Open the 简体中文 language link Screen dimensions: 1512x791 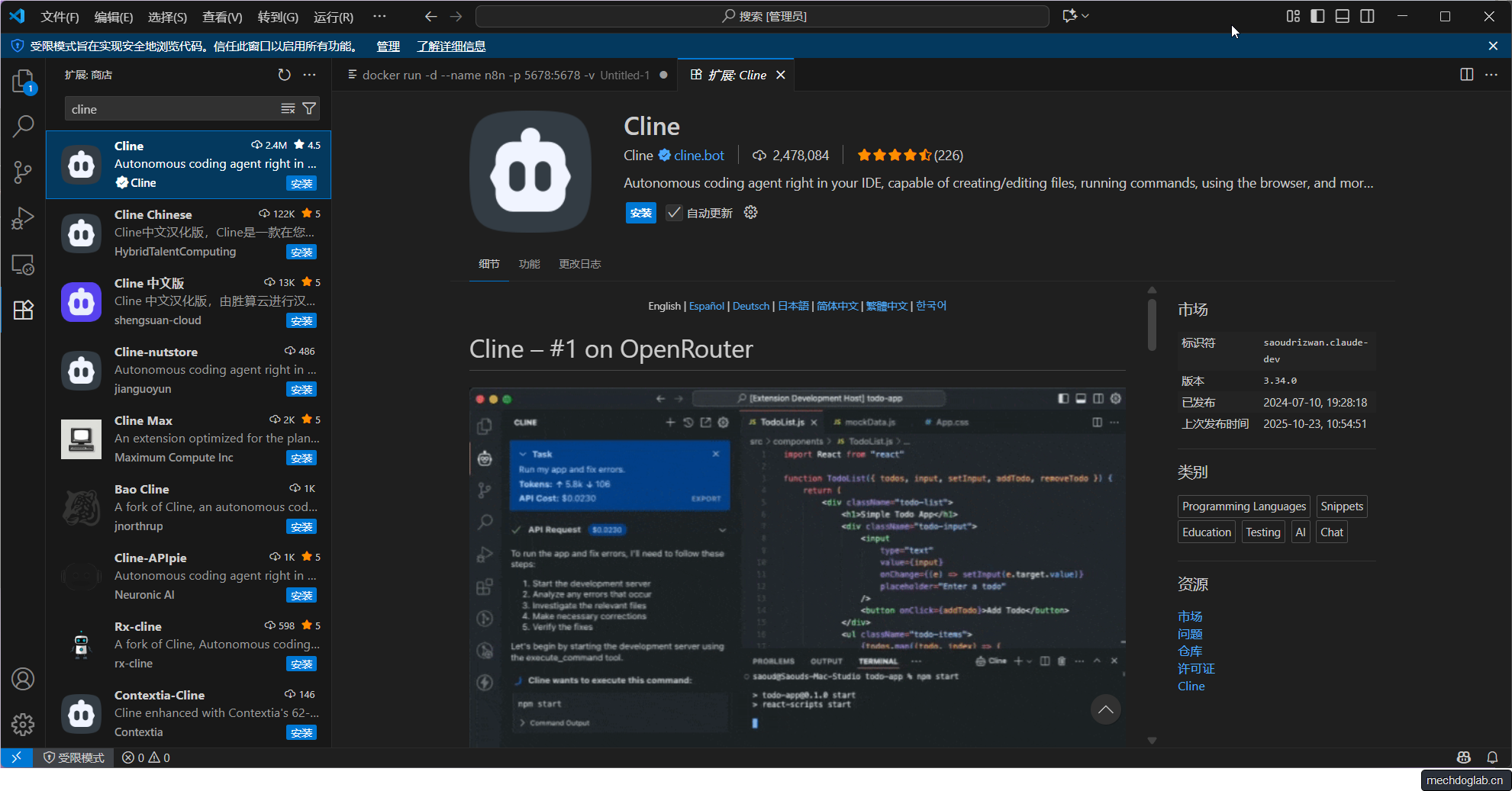[837, 305]
